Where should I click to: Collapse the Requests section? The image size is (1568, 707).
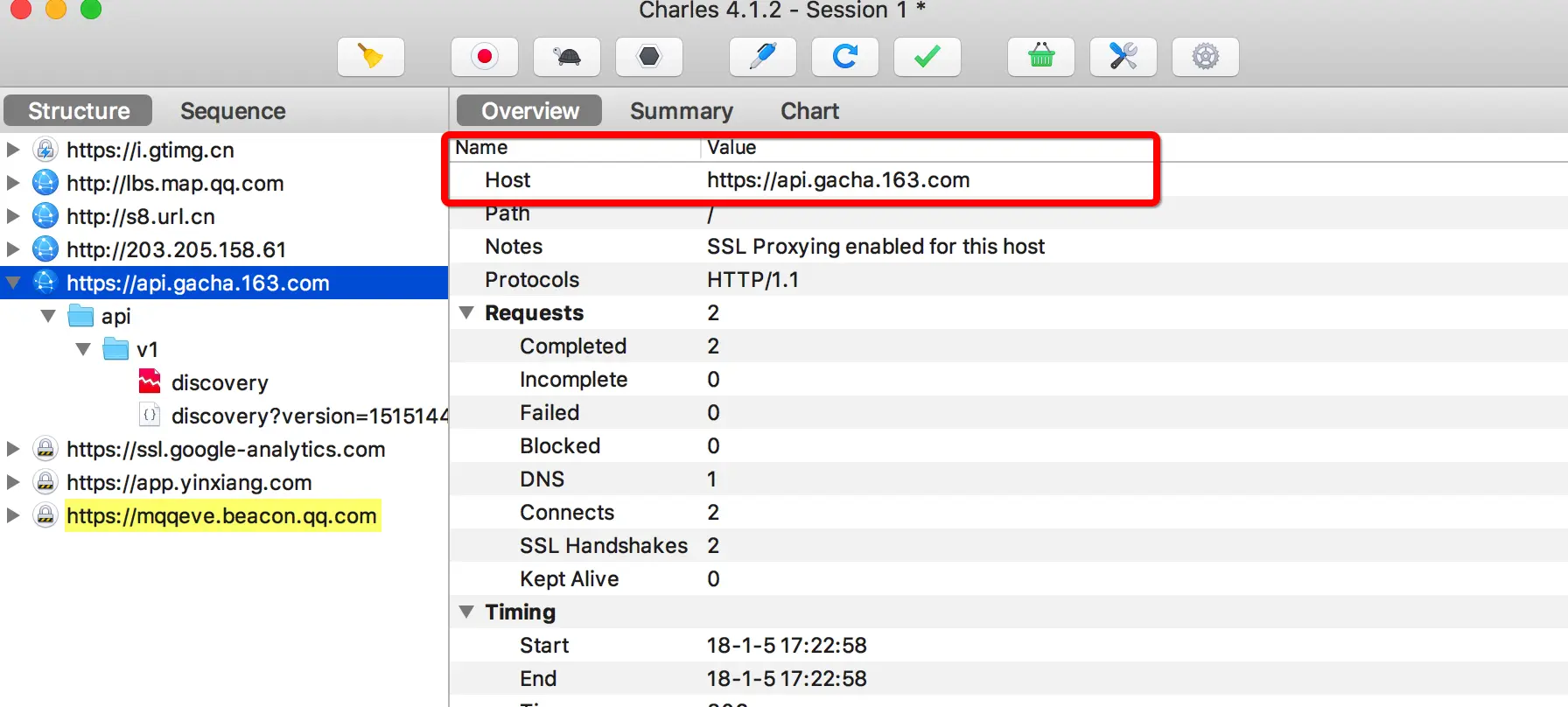click(467, 312)
